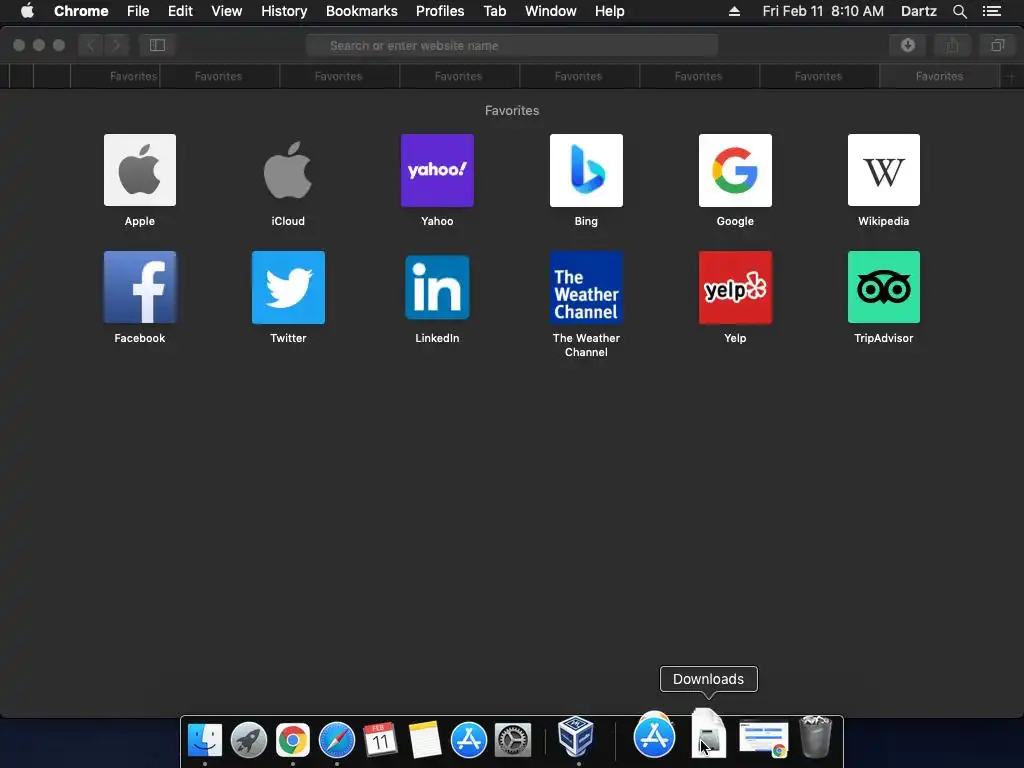
Task: Click the search or website address field
Action: point(512,45)
